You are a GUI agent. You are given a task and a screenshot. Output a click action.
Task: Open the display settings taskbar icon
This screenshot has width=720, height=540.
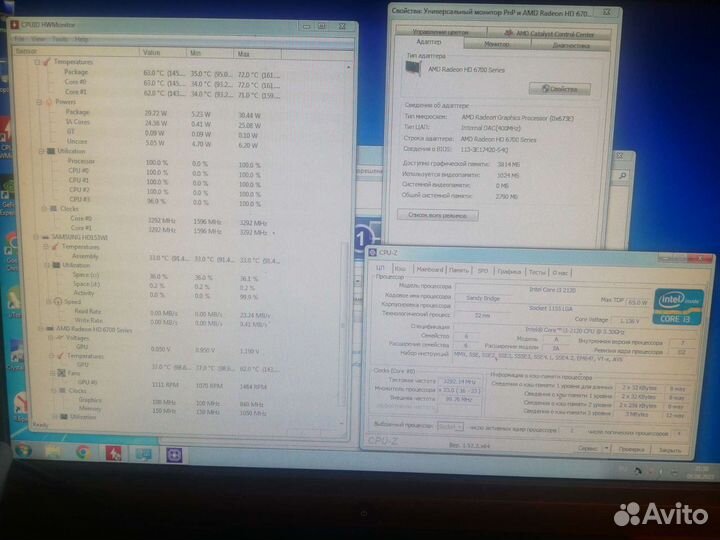tap(144, 455)
